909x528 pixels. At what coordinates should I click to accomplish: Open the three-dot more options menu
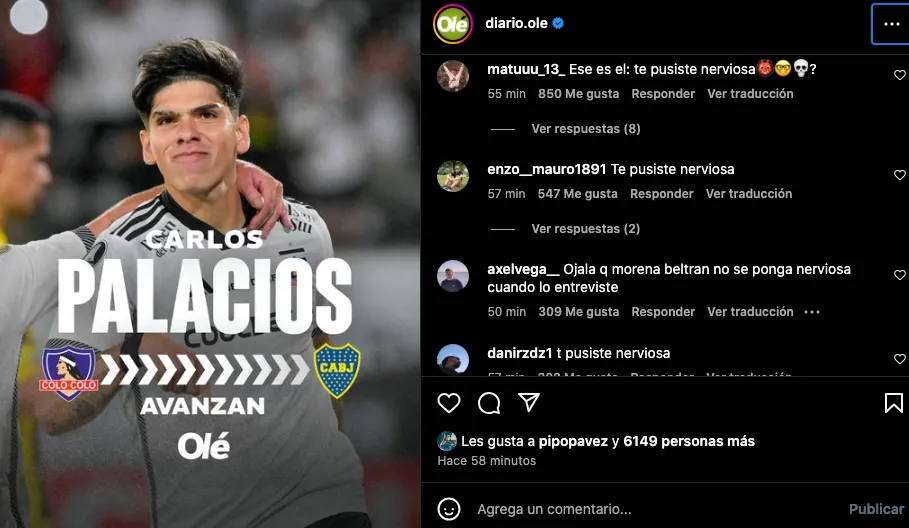892,24
